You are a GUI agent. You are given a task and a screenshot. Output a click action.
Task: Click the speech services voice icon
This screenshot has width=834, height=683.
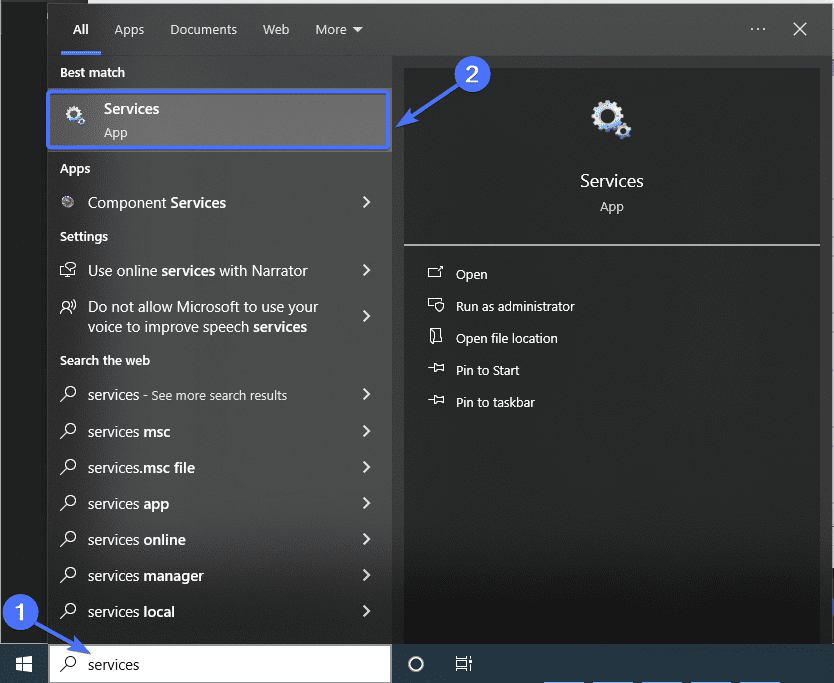(68, 306)
